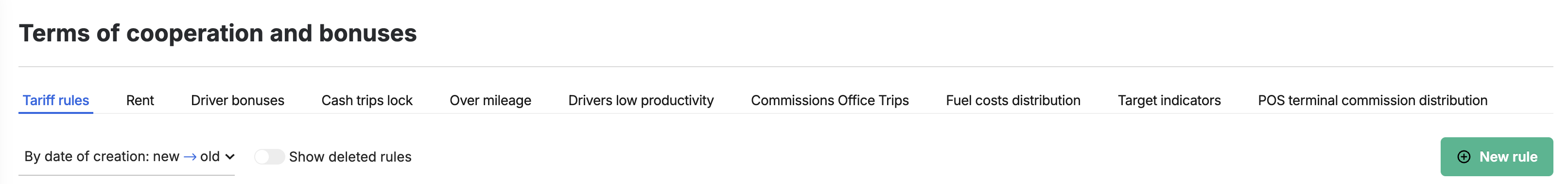Viewport: 1568px width, 184px height.
Task: Toggle the Show deleted rules switch
Action: [x=269, y=157]
